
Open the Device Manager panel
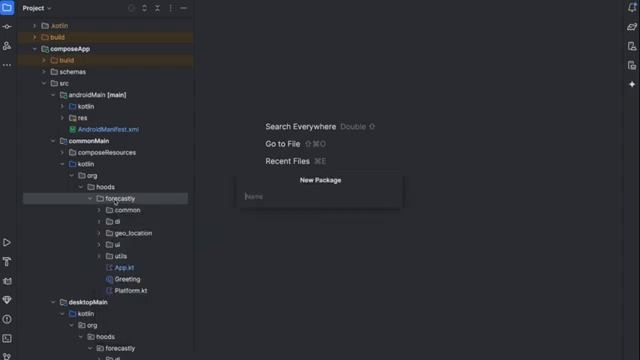[x=632, y=46]
